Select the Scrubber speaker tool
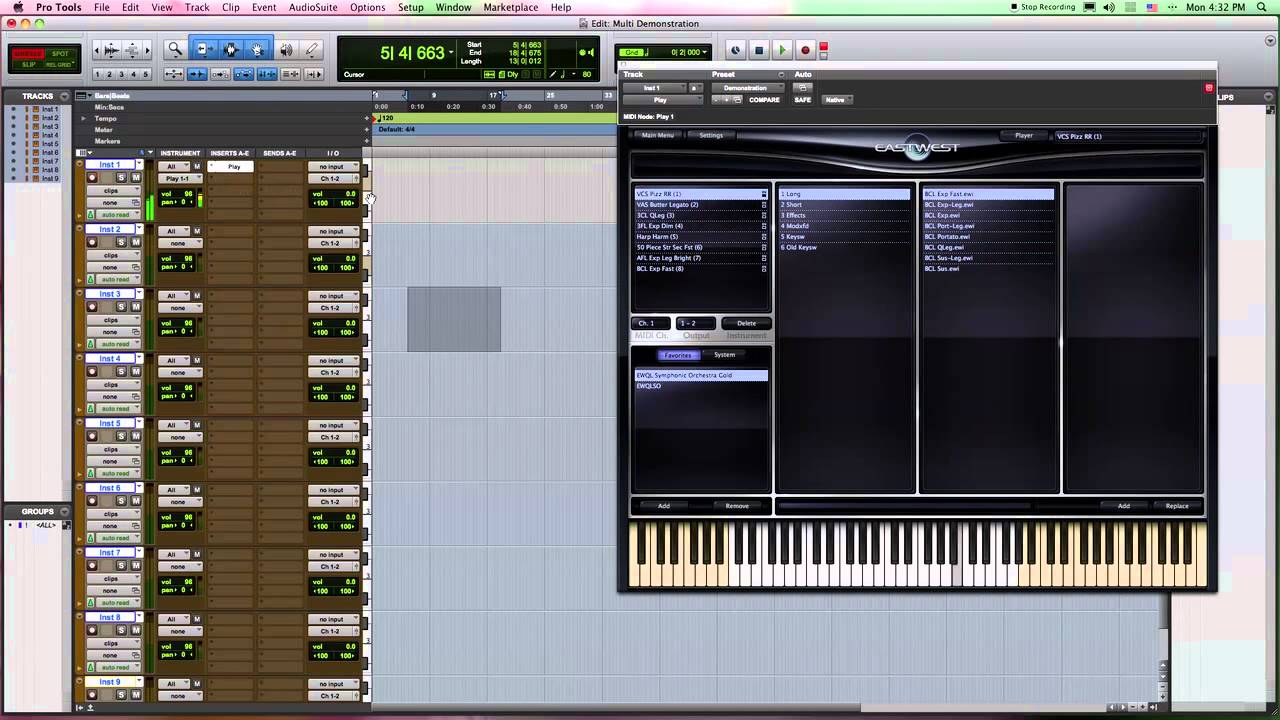Viewport: 1280px width, 720px height. (286, 49)
